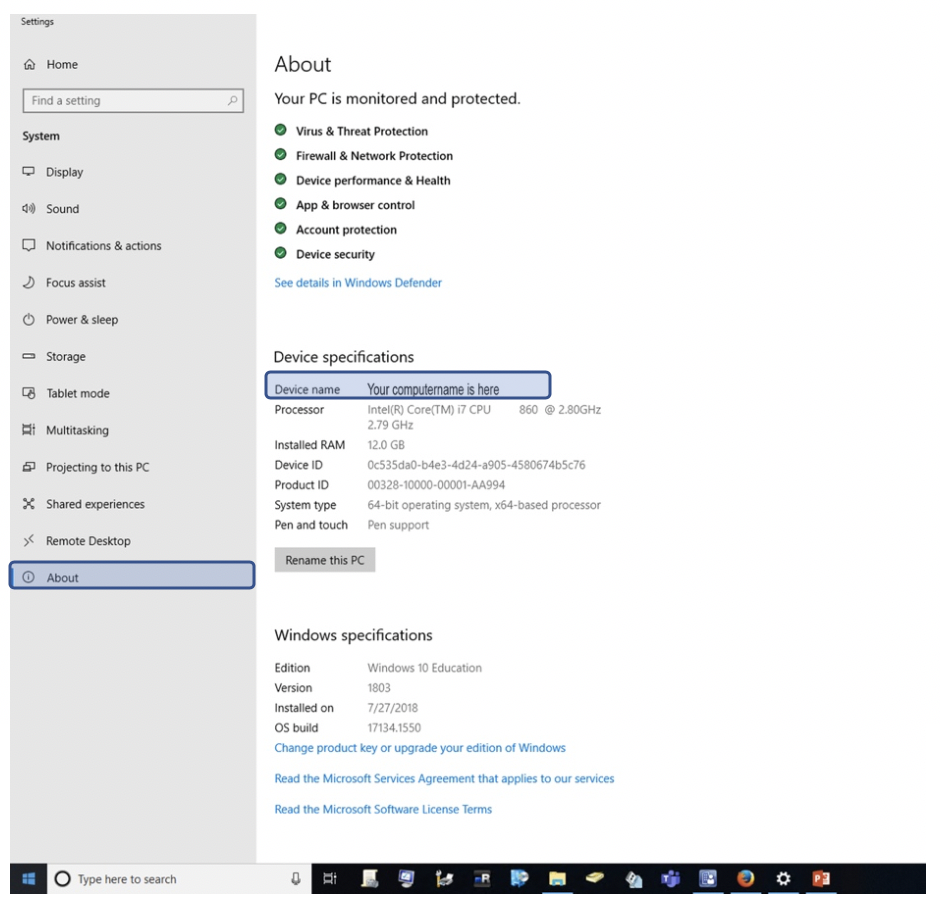Click the OS build value 17134.1550
The image size is (940, 906).
[394, 728]
